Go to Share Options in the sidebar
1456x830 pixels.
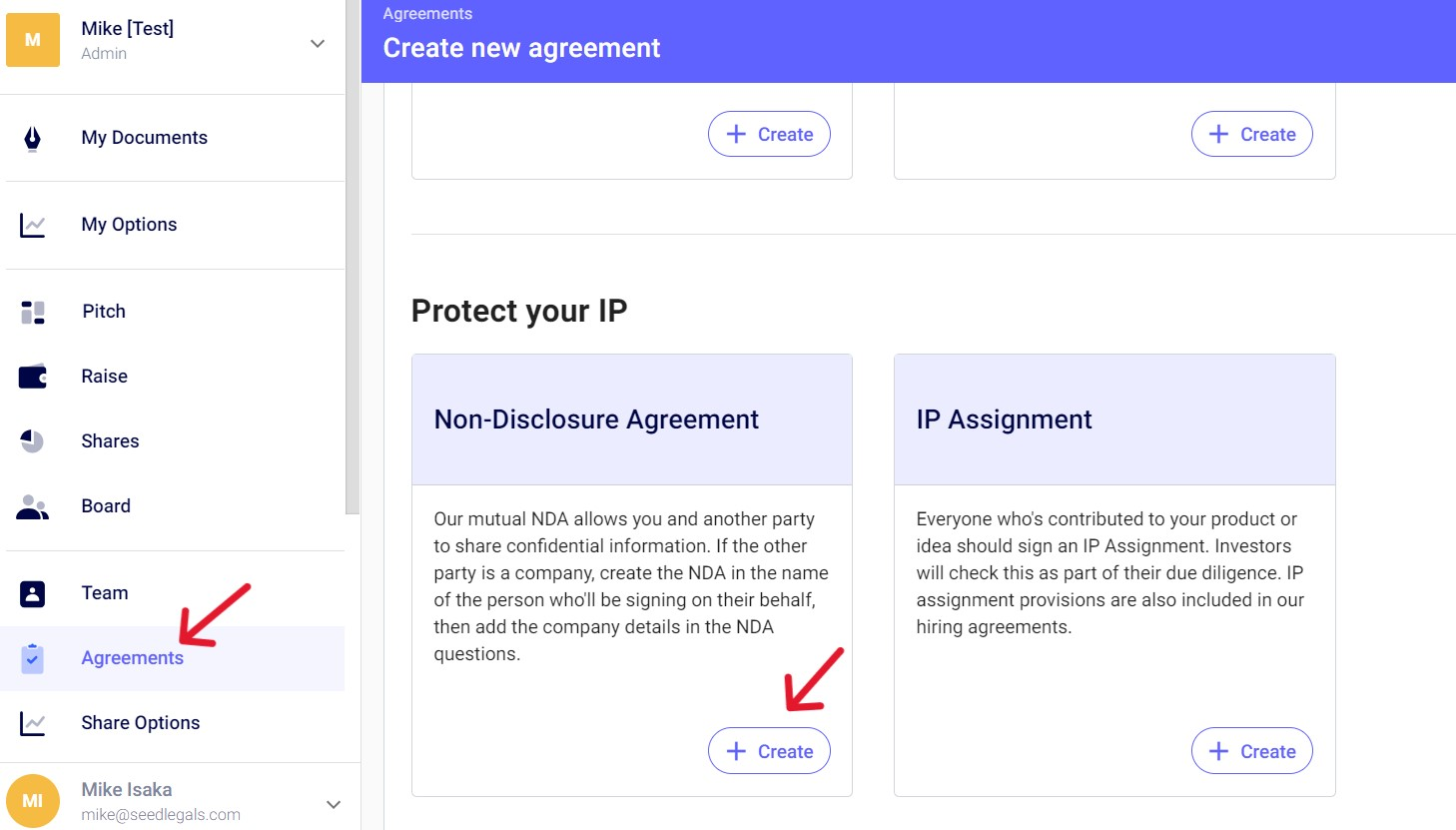140,723
